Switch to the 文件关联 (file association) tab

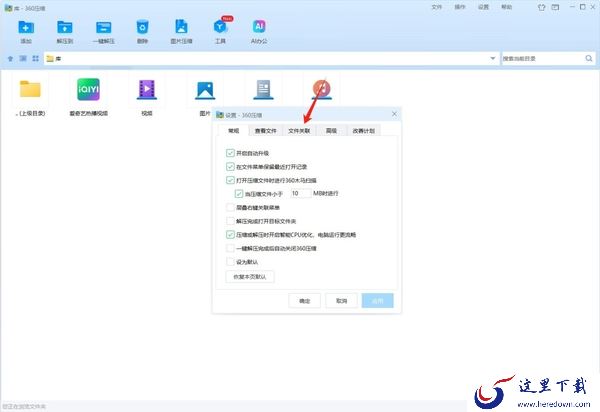(299, 131)
